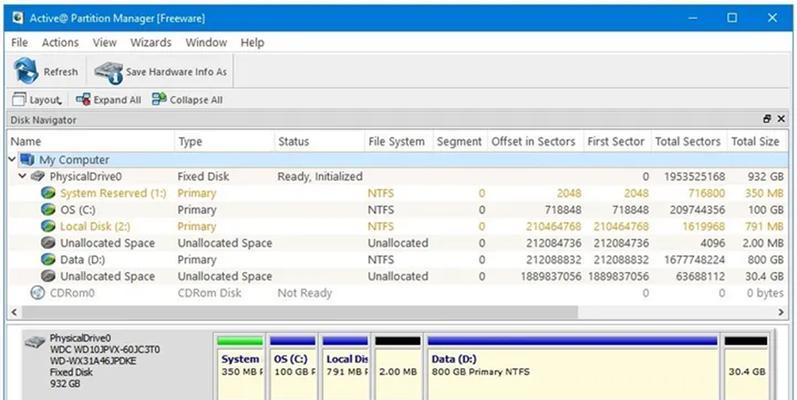Click first sector value 1889837056

pyautogui.click(x=619, y=276)
